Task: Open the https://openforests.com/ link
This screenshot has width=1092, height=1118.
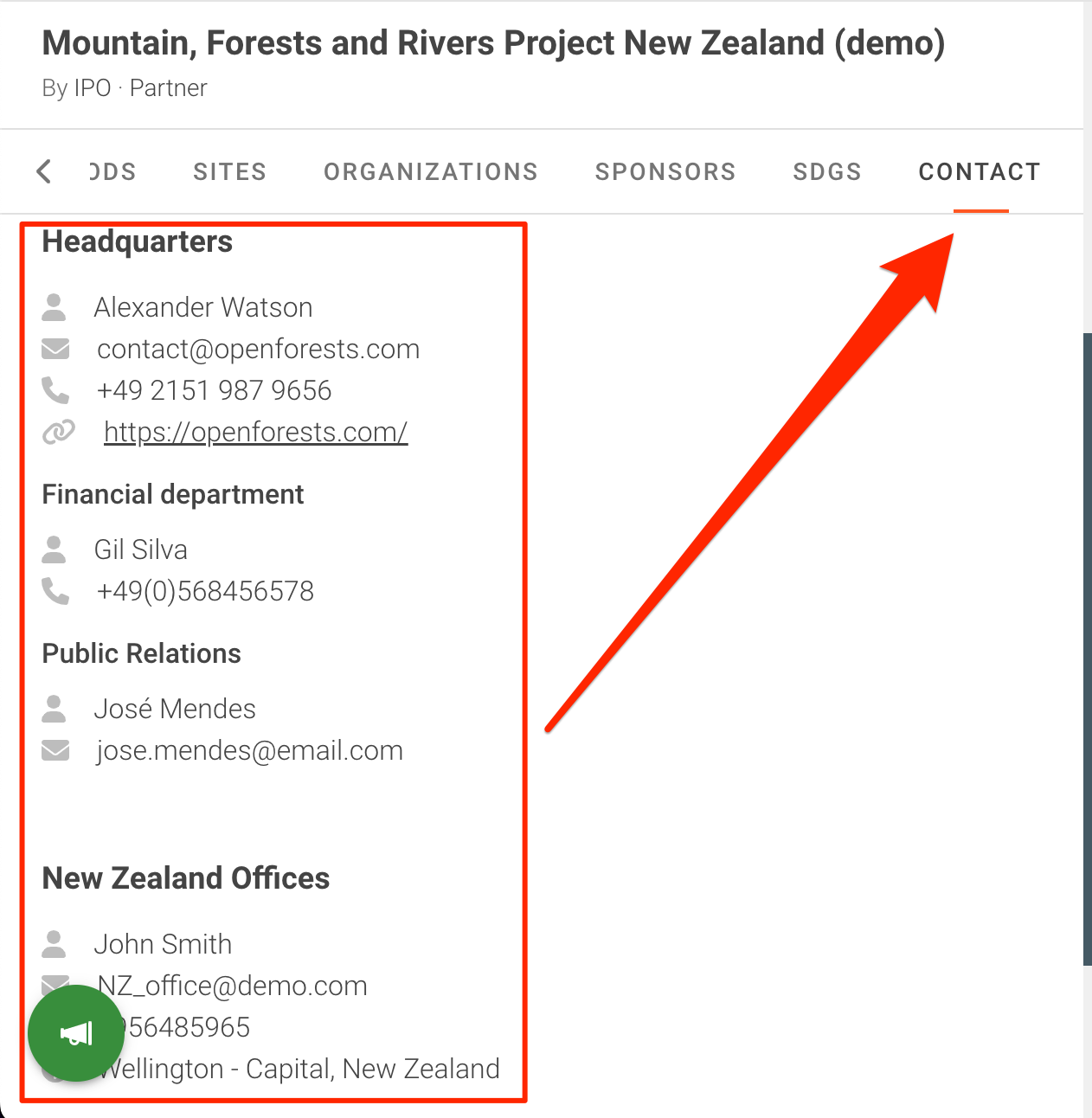Action: click(255, 432)
